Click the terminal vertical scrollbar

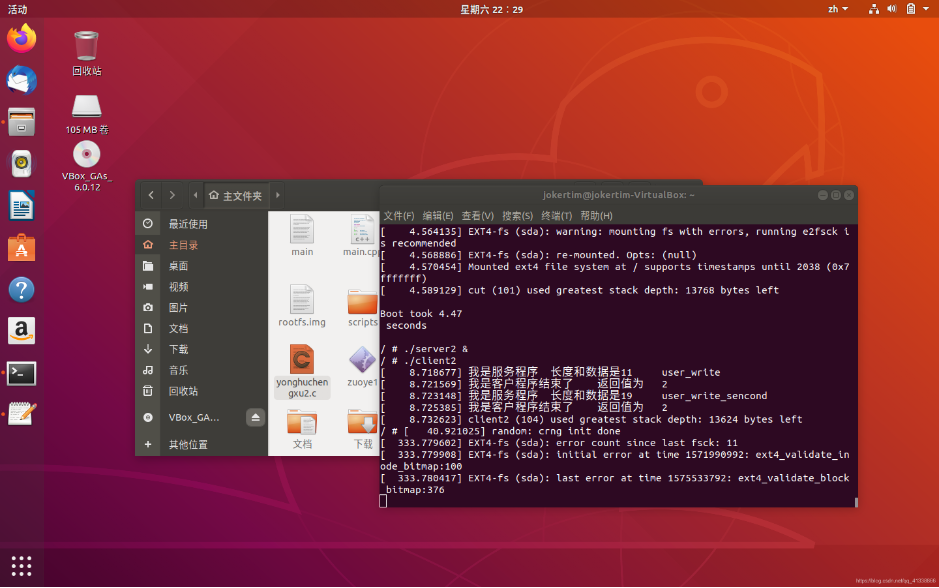tap(856, 502)
